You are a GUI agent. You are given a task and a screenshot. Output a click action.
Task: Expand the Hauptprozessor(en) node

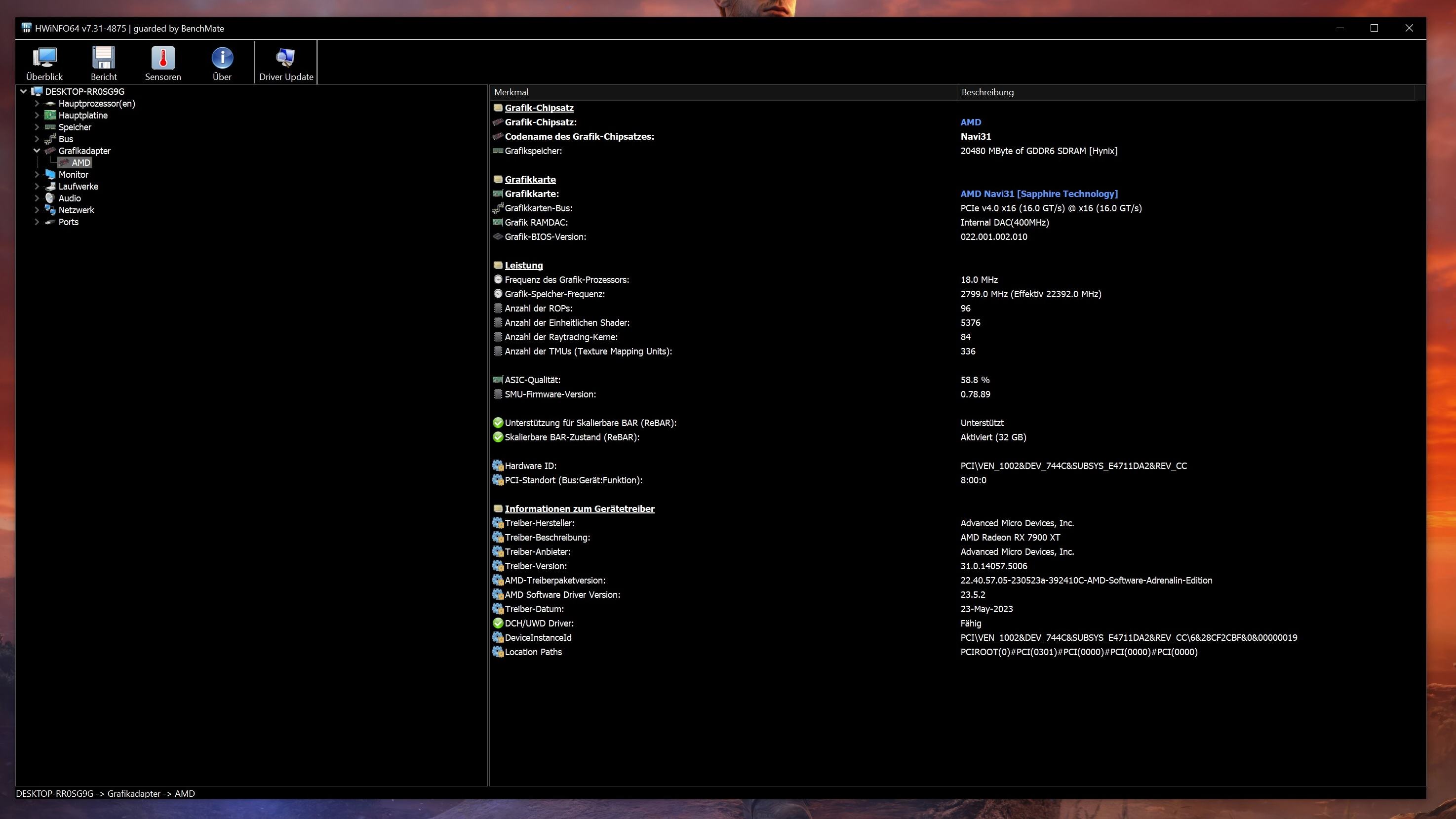click(37, 104)
